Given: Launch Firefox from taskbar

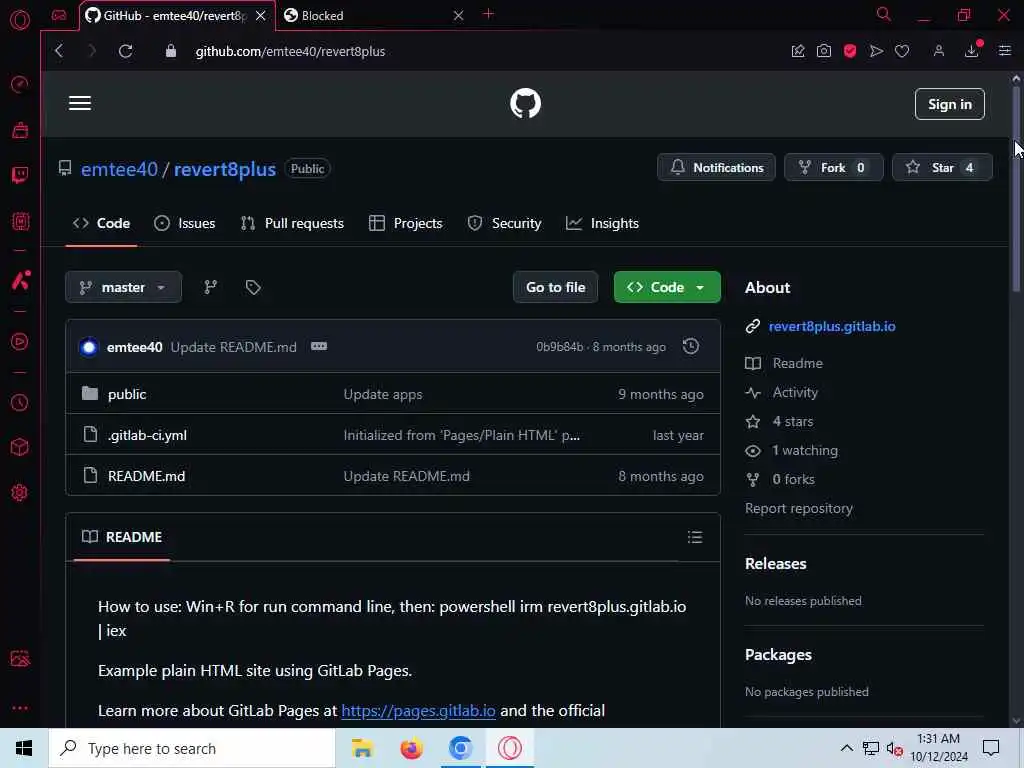Looking at the screenshot, I should coord(411,748).
